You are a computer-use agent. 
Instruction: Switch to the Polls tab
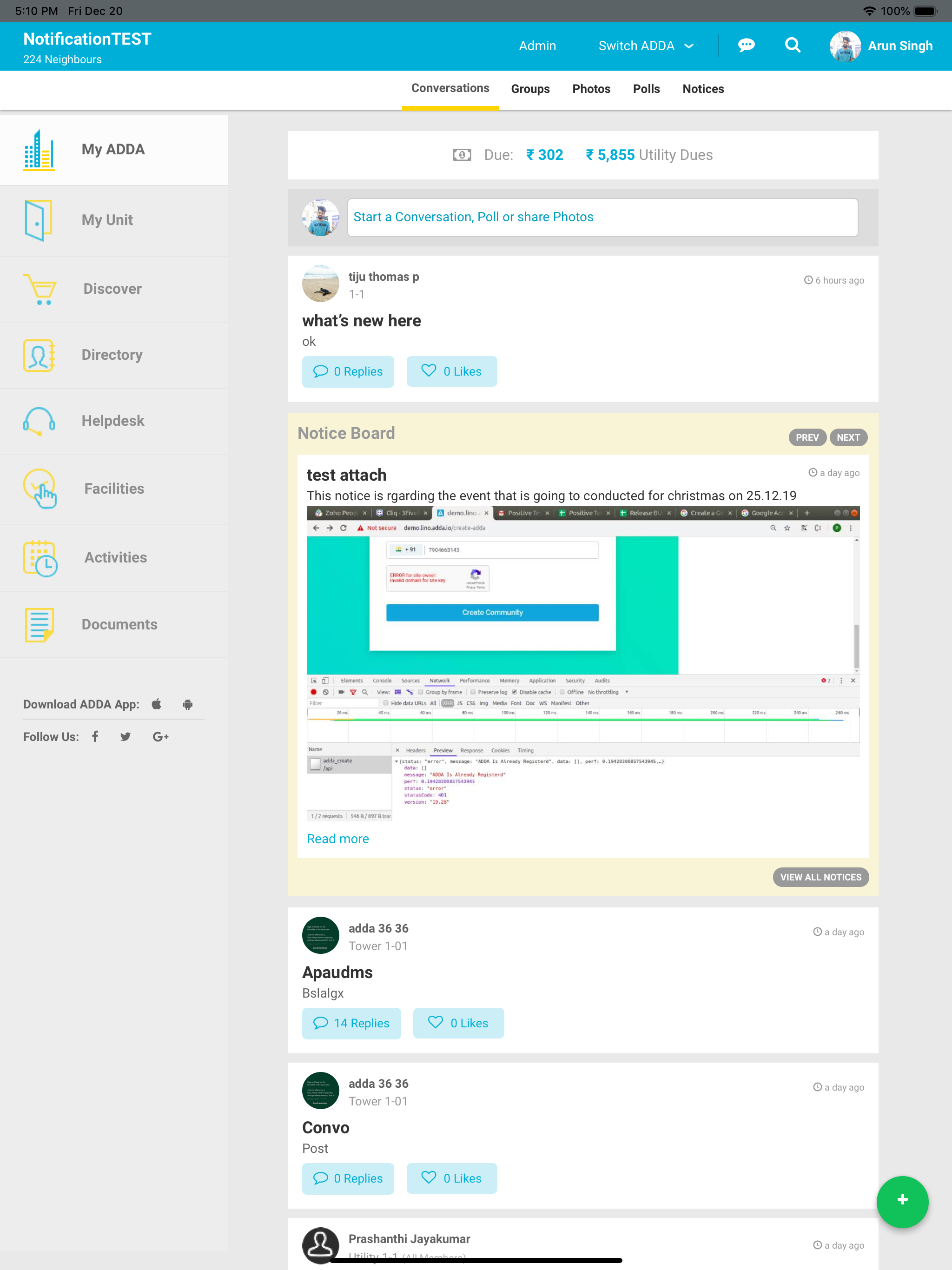646,89
